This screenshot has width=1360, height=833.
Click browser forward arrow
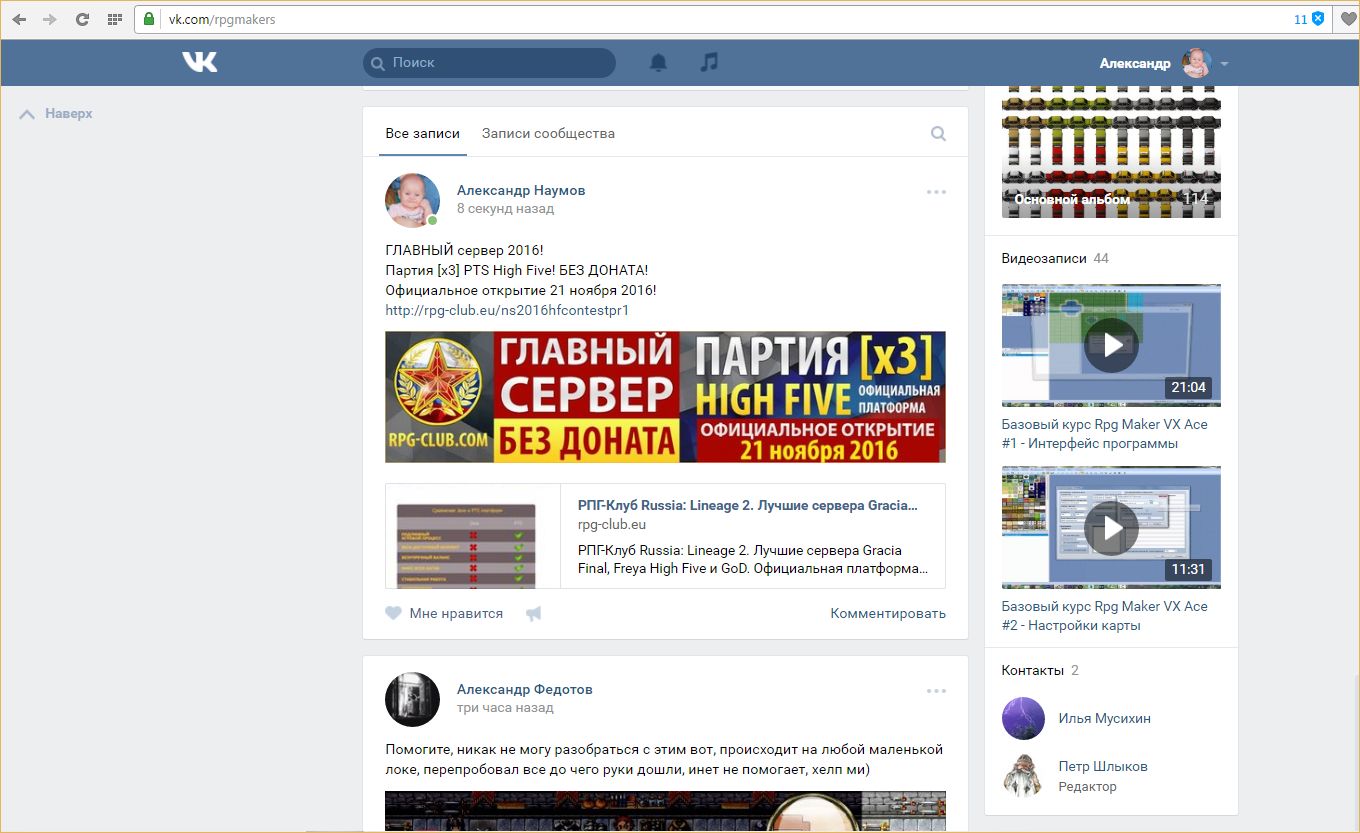tap(50, 19)
